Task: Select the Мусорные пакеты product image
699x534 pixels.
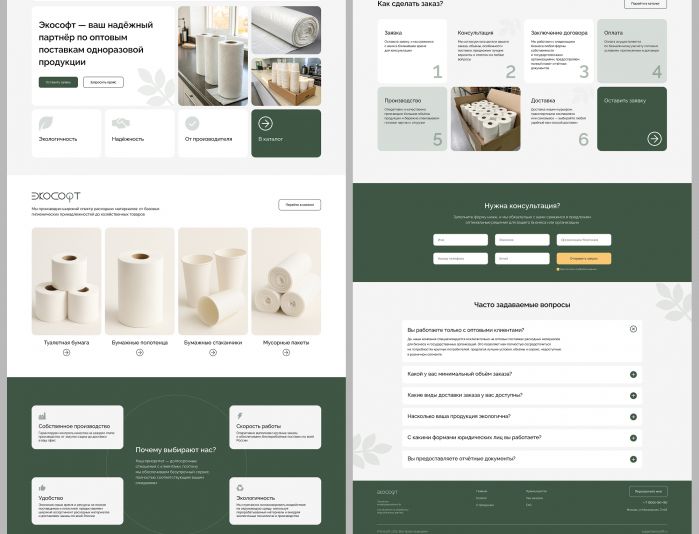Action: pyautogui.click(x=286, y=281)
